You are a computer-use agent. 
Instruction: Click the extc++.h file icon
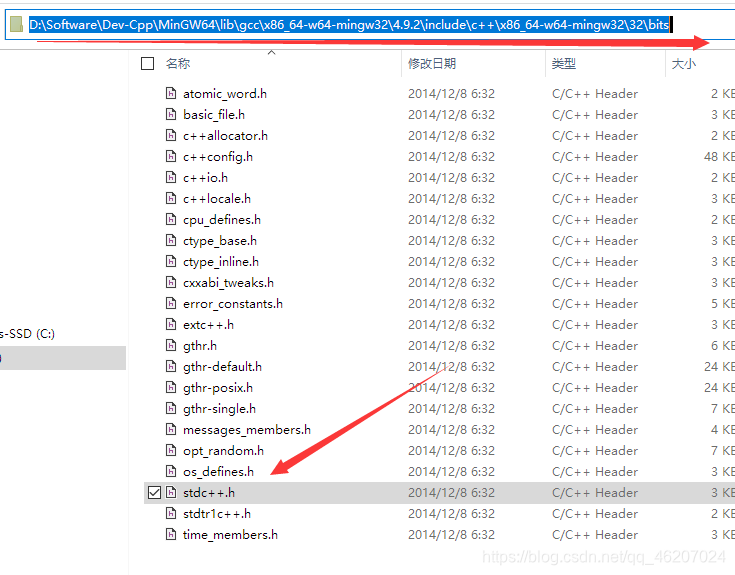[x=171, y=324]
